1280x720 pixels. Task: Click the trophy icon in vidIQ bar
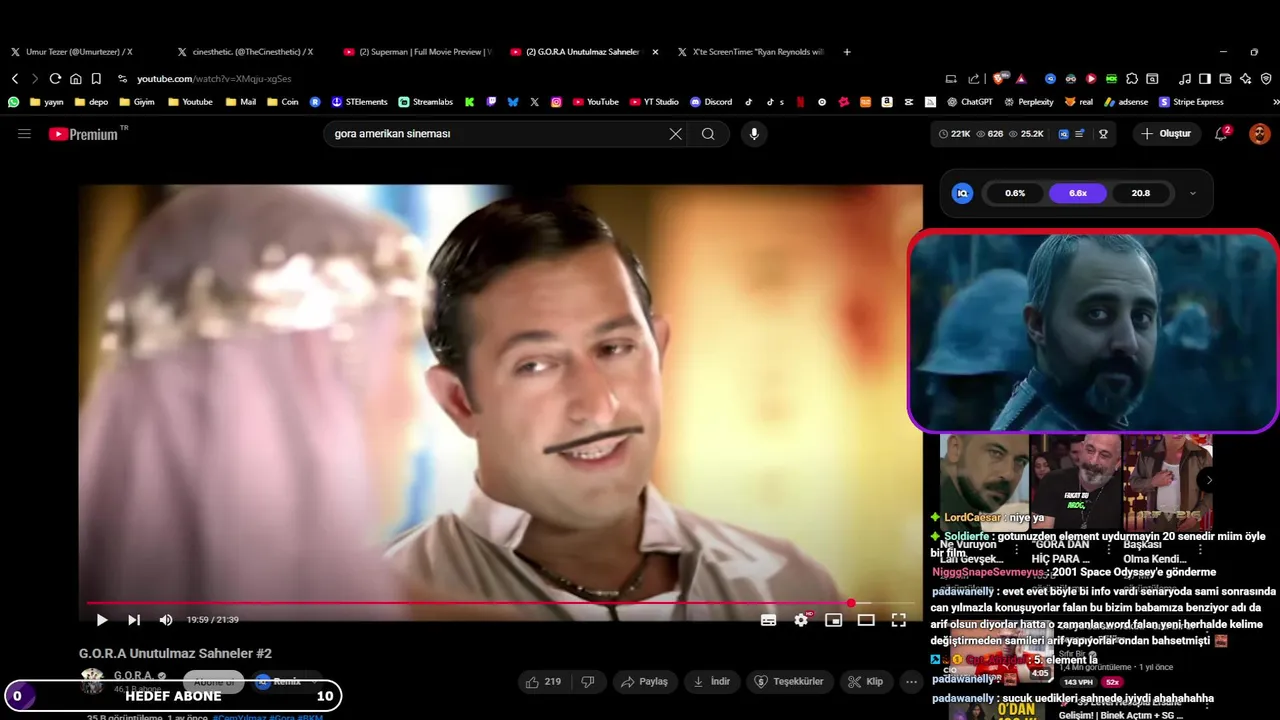click(x=1103, y=134)
